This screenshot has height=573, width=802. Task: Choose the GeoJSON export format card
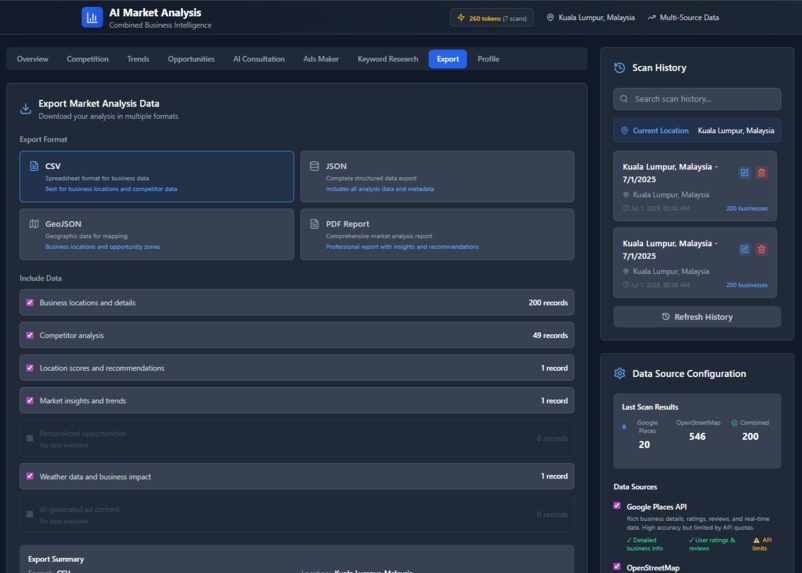pos(157,234)
